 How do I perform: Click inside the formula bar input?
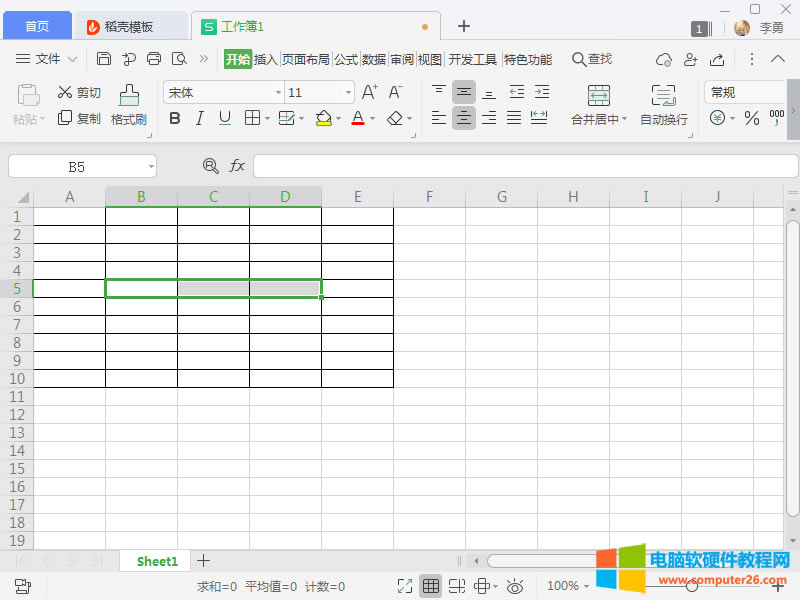[525, 166]
